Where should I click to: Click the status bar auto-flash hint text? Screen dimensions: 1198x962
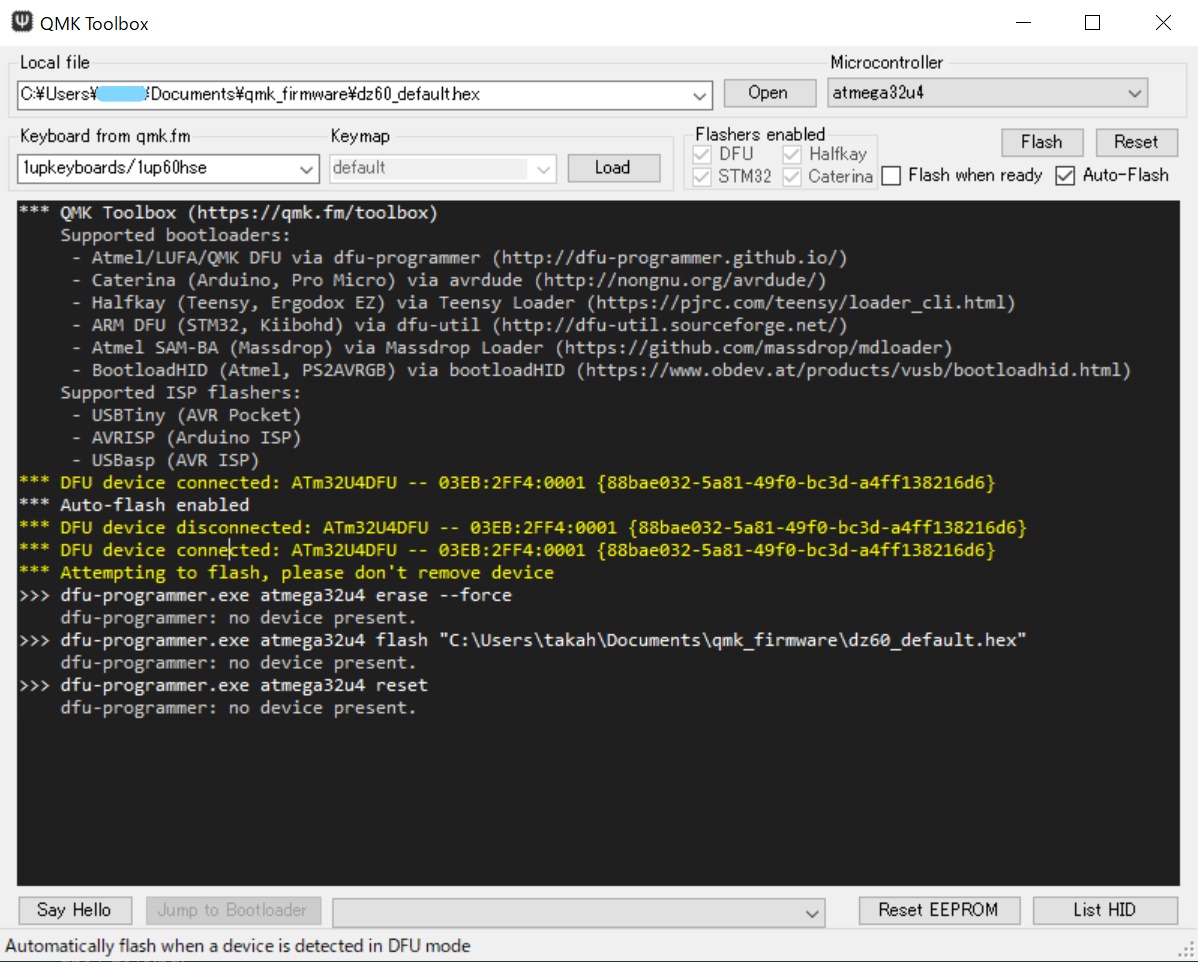click(x=238, y=946)
